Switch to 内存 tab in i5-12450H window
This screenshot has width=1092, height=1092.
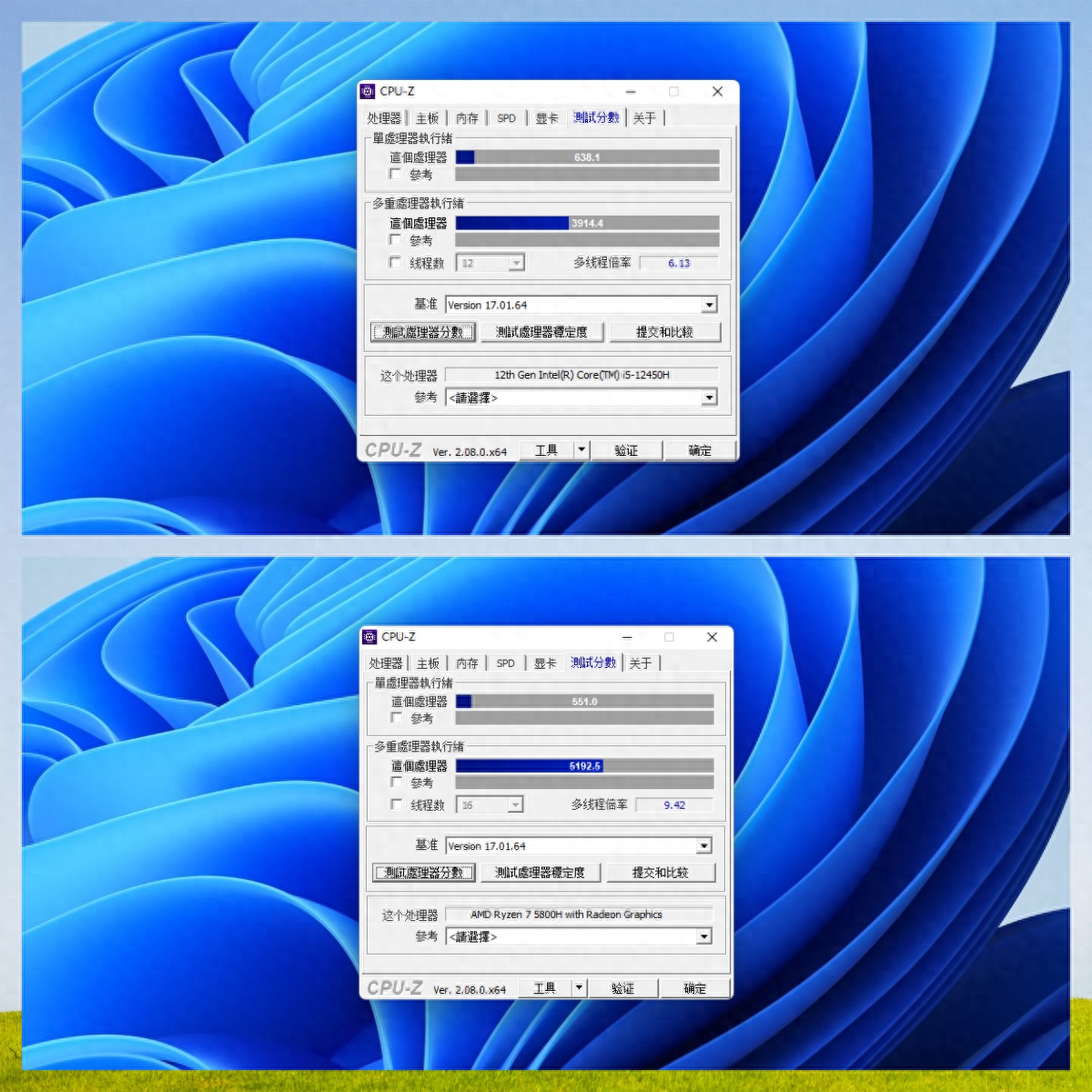(467, 118)
